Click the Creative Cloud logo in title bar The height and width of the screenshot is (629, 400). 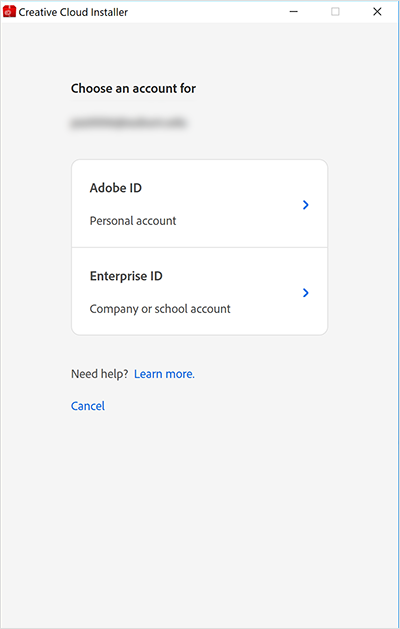point(9,12)
